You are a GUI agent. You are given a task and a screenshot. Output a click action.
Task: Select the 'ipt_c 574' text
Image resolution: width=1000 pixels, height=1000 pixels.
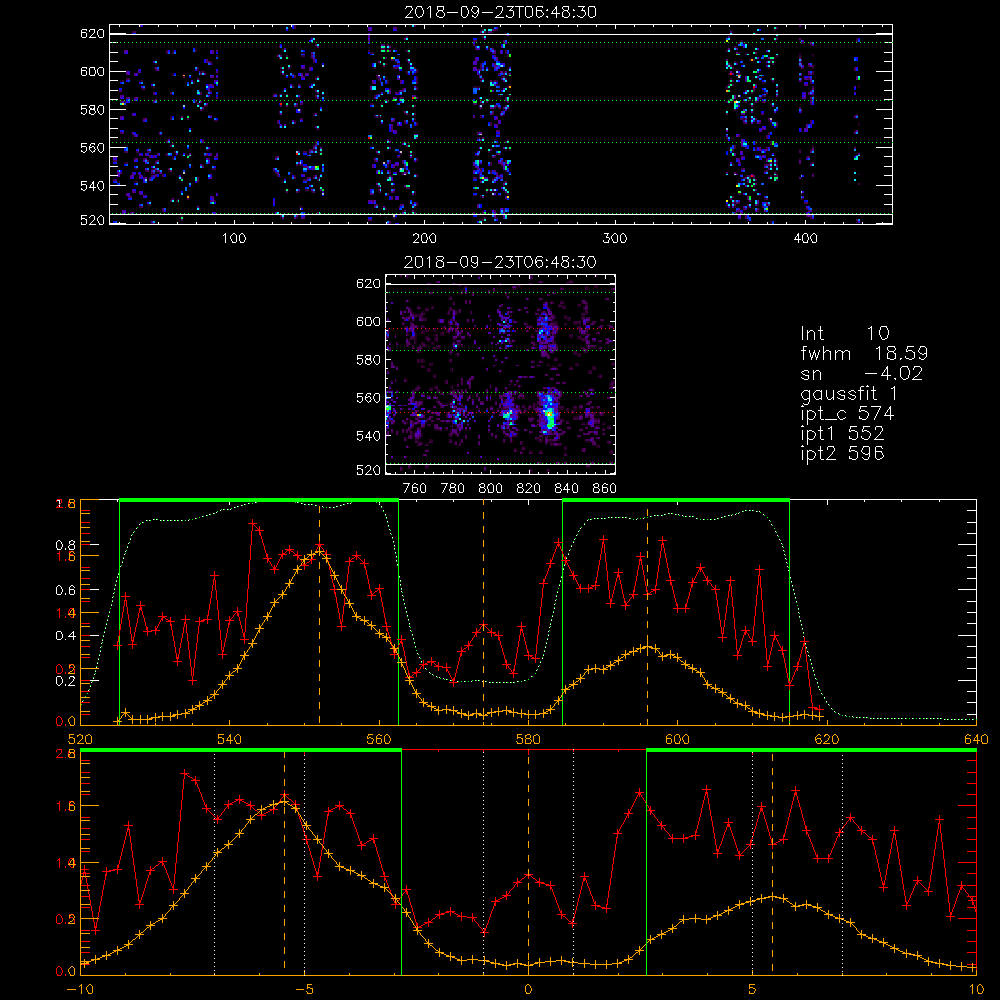tap(847, 414)
